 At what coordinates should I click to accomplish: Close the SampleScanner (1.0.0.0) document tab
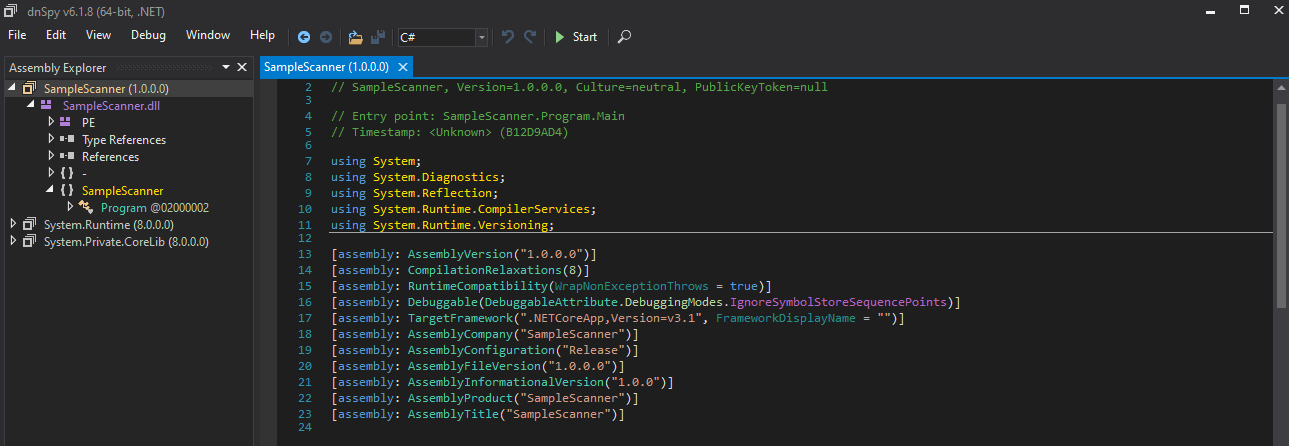403,67
